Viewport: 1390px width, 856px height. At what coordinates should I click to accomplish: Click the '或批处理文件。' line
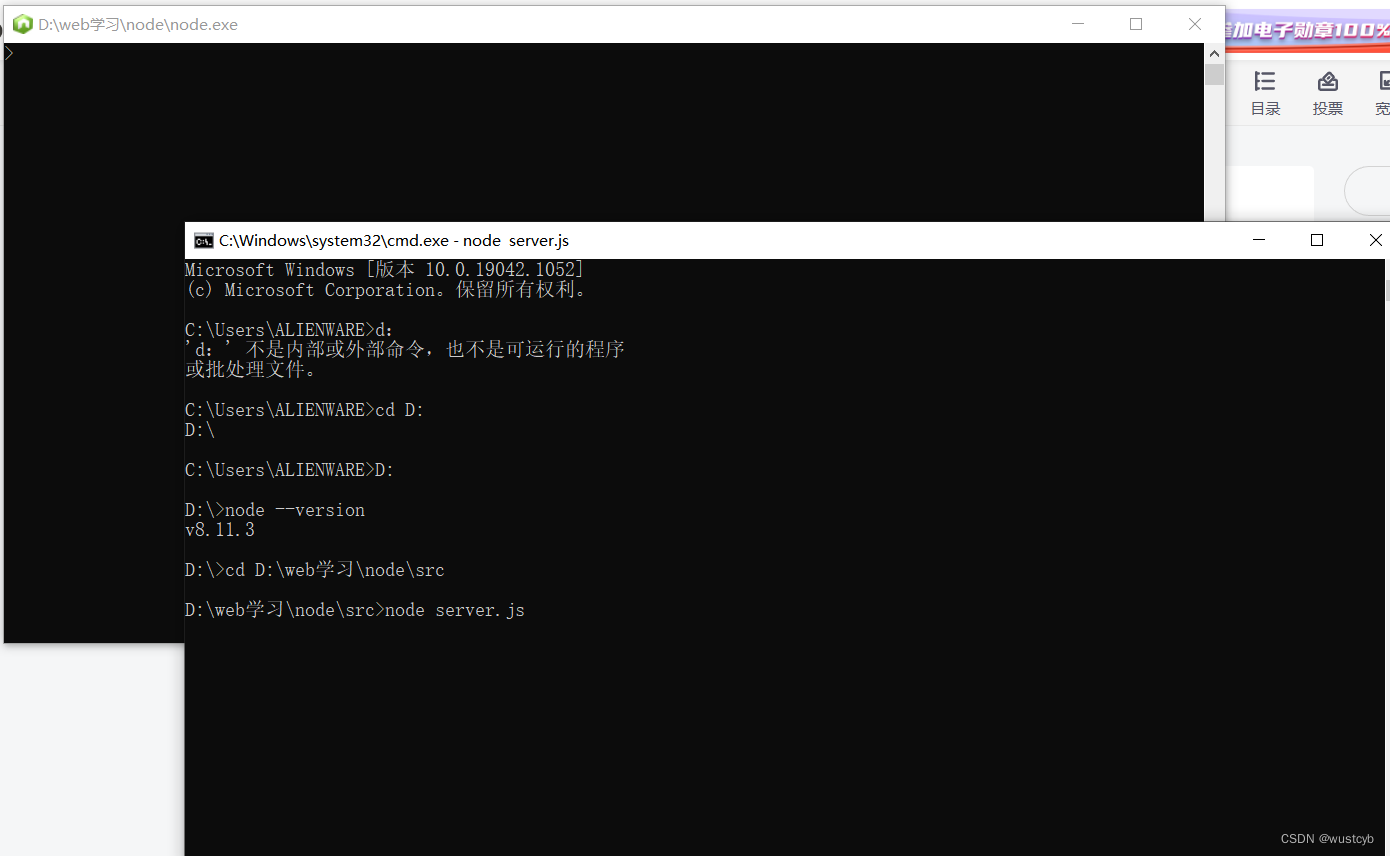click(251, 370)
